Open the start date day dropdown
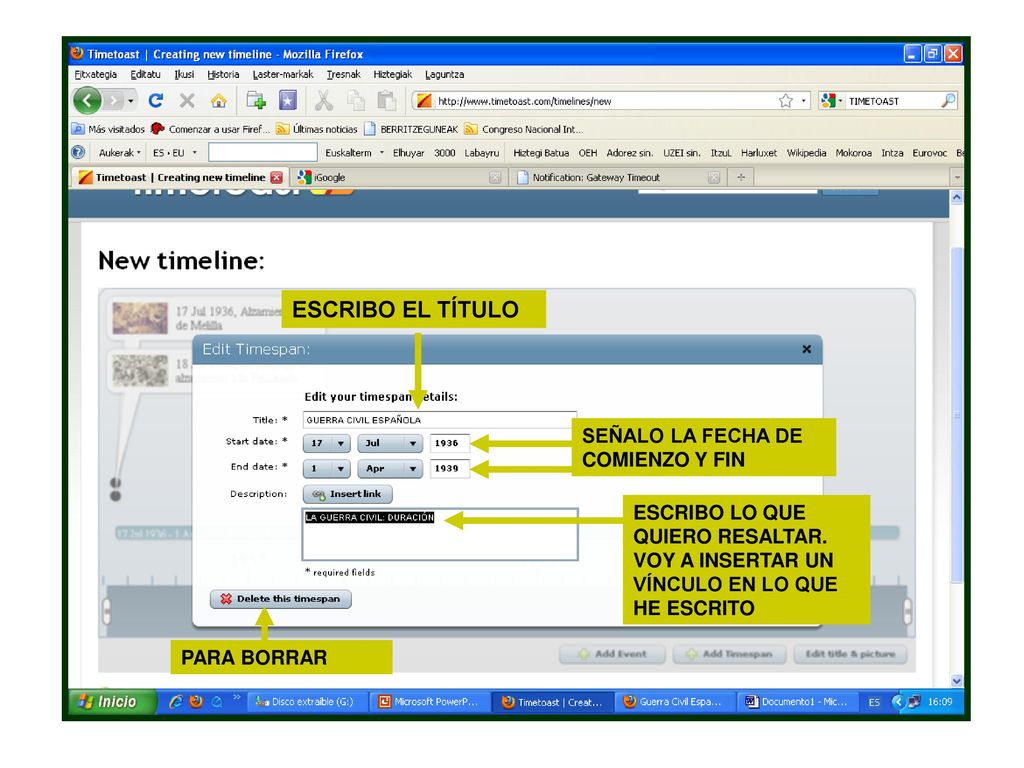Image resolution: width=1024 pixels, height=768 pixels. 327,443
